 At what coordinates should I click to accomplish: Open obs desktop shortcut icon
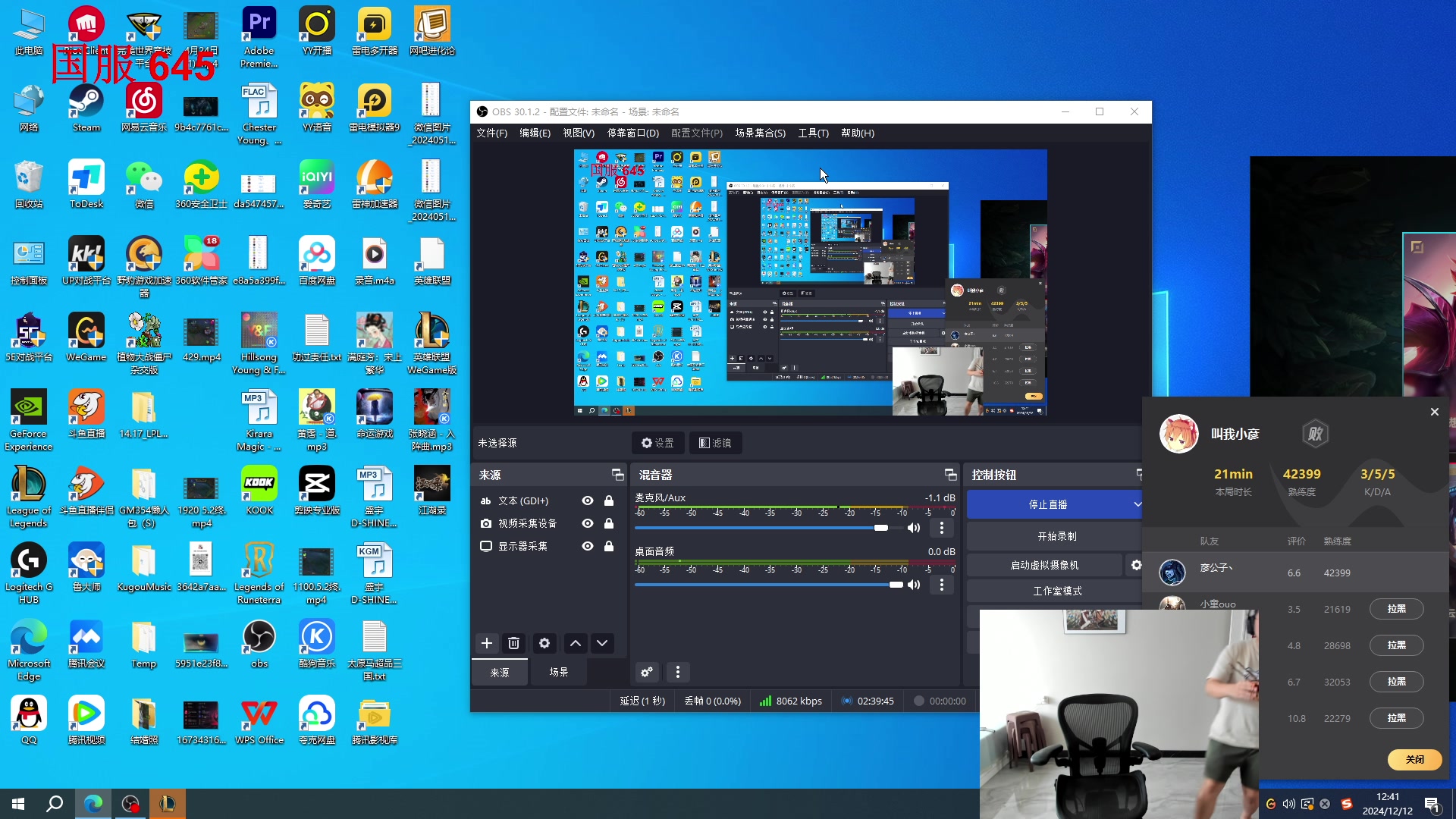(x=259, y=645)
